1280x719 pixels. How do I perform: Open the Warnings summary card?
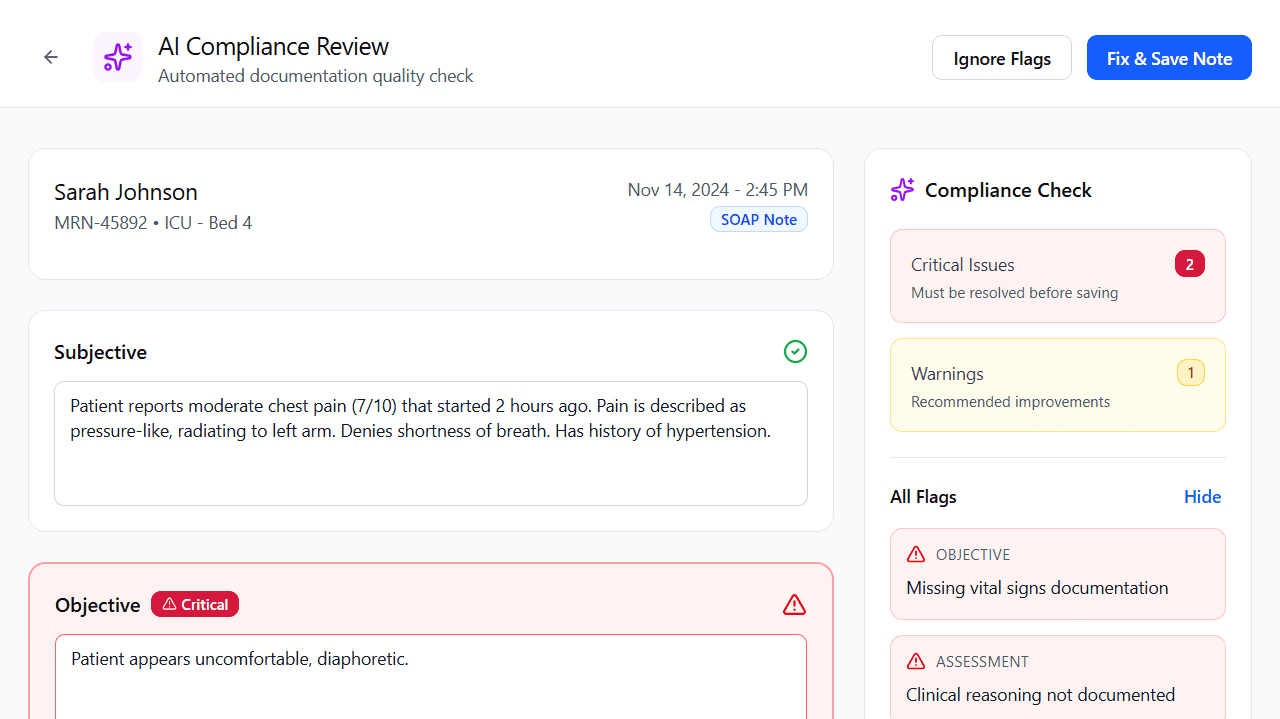pyautogui.click(x=1058, y=385)
